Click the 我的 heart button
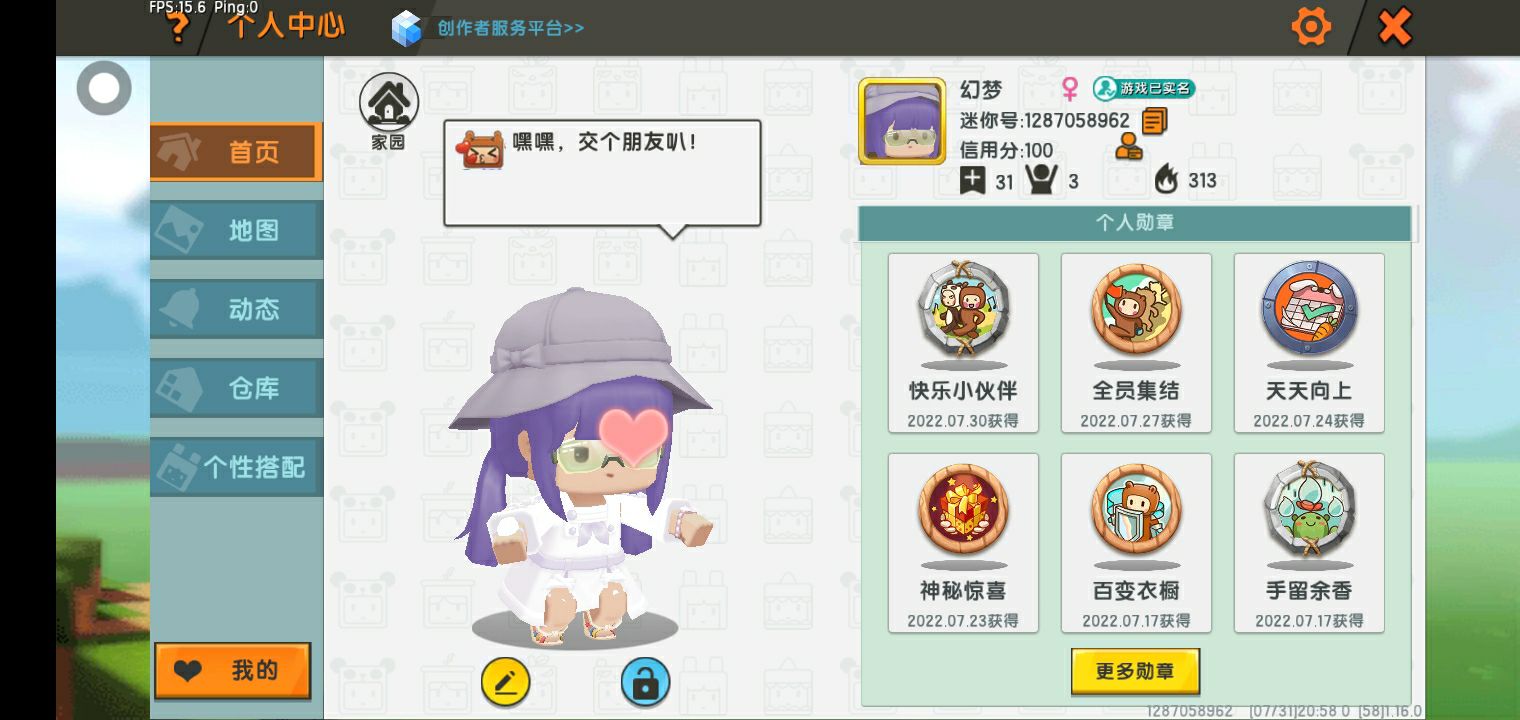This screenshot has height=720, width=1520. [233, 671]
